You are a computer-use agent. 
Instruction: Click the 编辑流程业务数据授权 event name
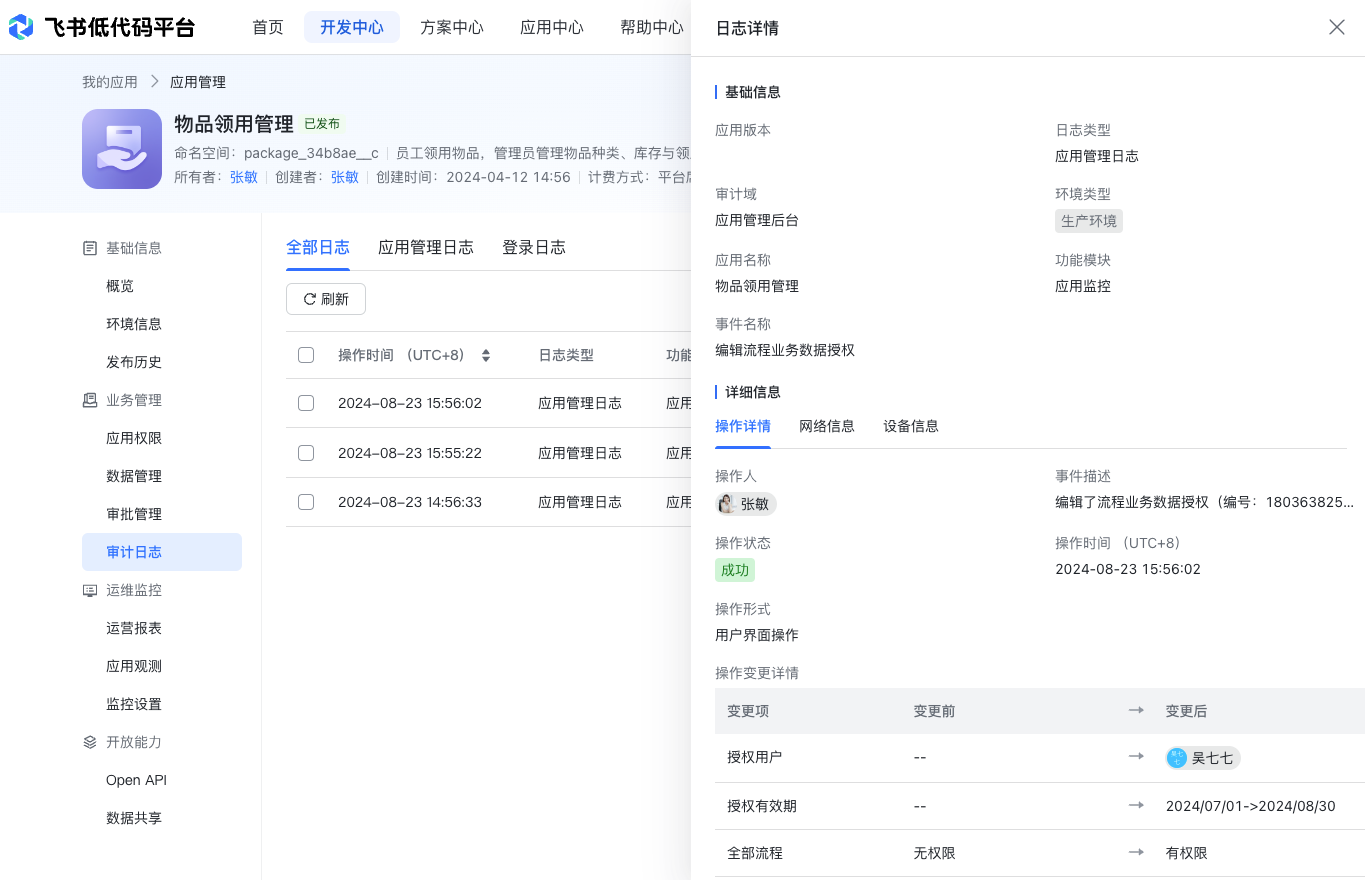point(785,350)
